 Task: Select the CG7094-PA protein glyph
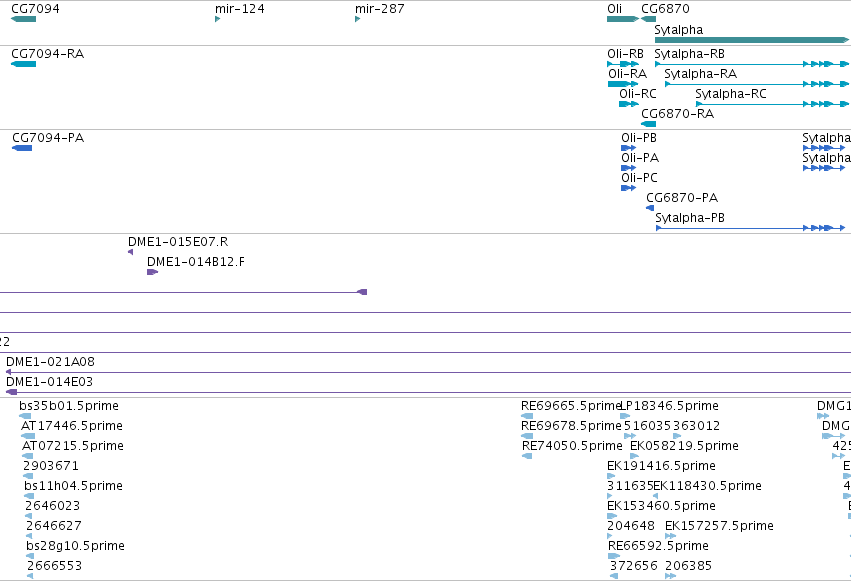(x=22, y=148)
